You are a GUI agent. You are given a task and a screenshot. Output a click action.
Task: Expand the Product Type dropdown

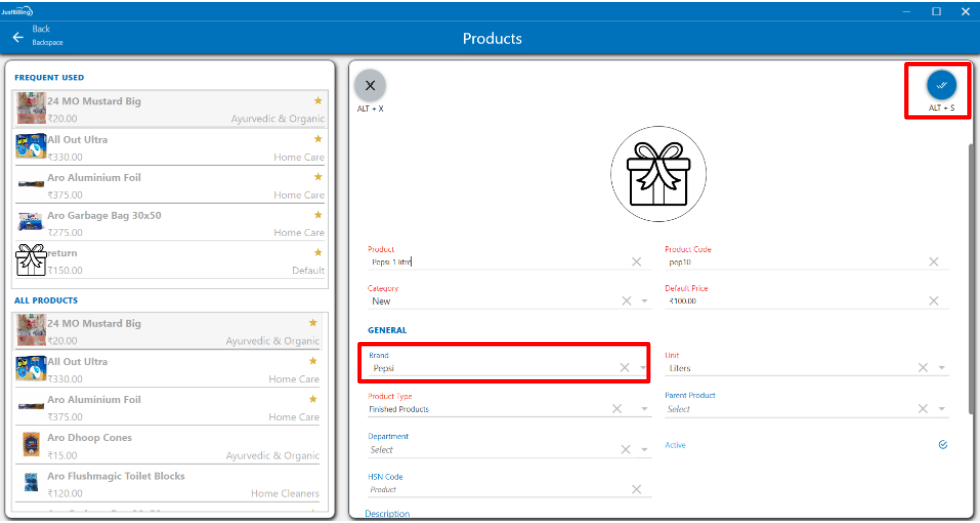[645, 409]
